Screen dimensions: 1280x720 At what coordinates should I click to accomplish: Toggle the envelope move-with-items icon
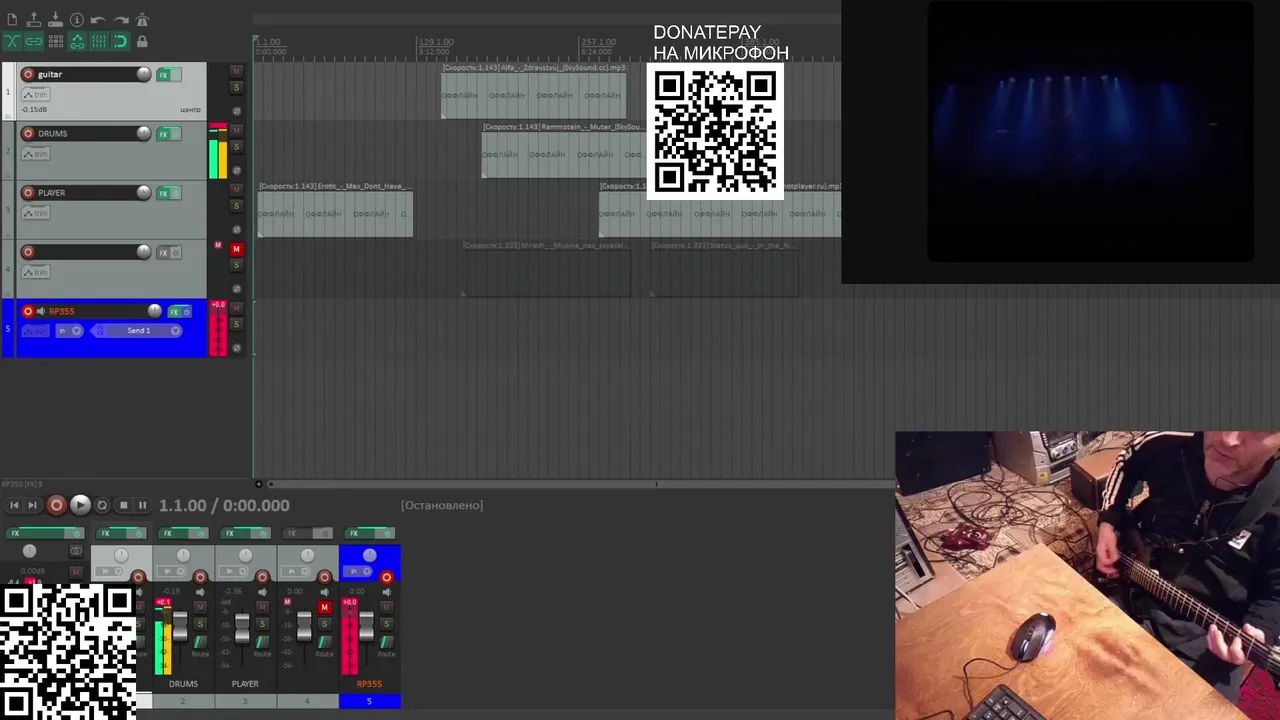pos(77,41)
